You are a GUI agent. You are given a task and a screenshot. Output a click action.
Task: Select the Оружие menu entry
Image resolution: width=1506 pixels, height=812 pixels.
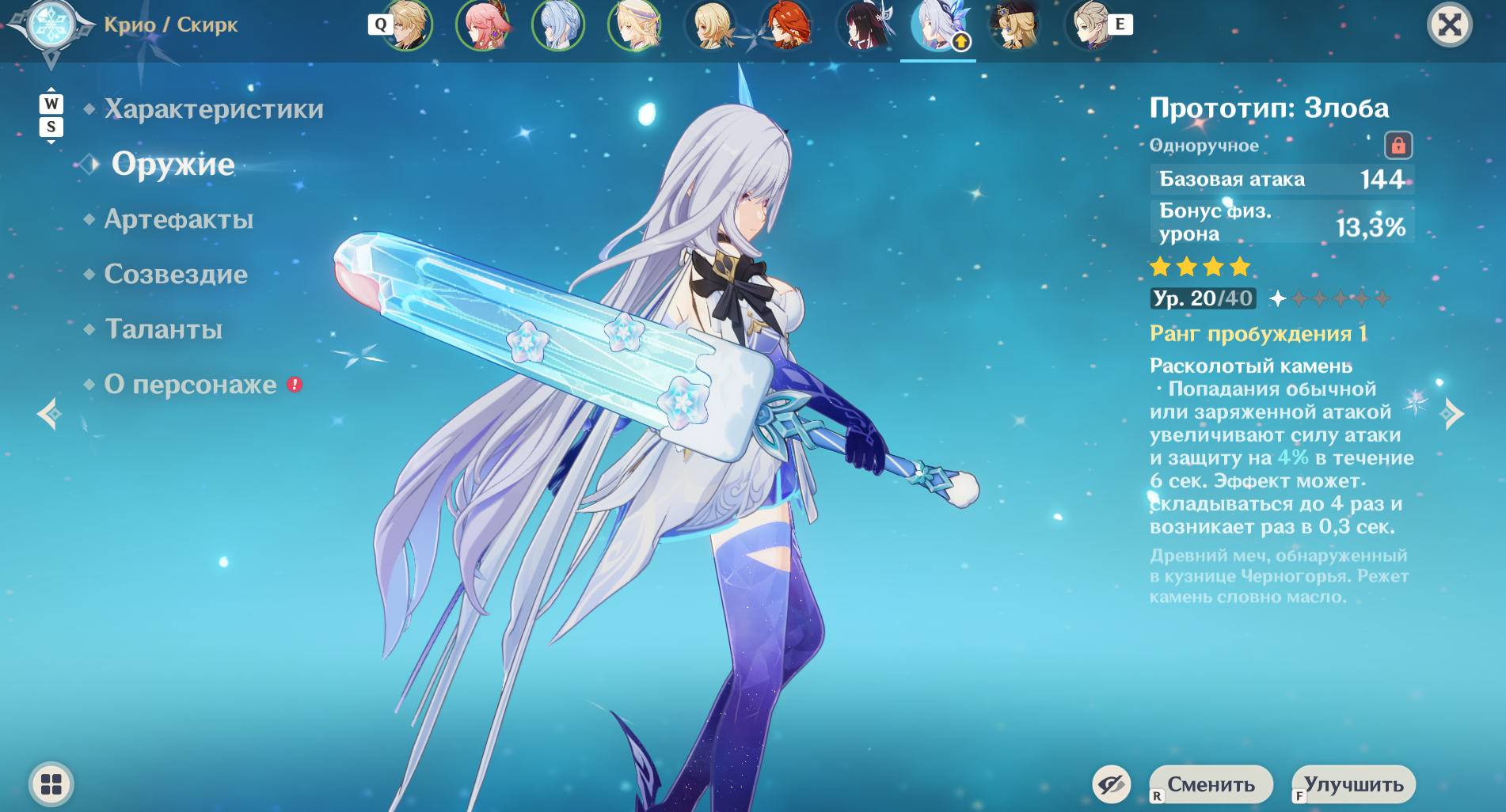(x=173, y=164)
